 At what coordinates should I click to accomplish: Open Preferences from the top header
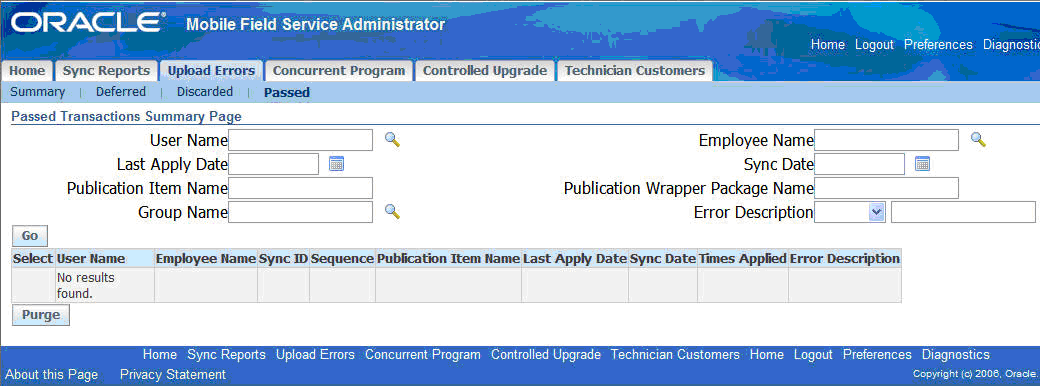pyautogui.click(x=939, y=45)
